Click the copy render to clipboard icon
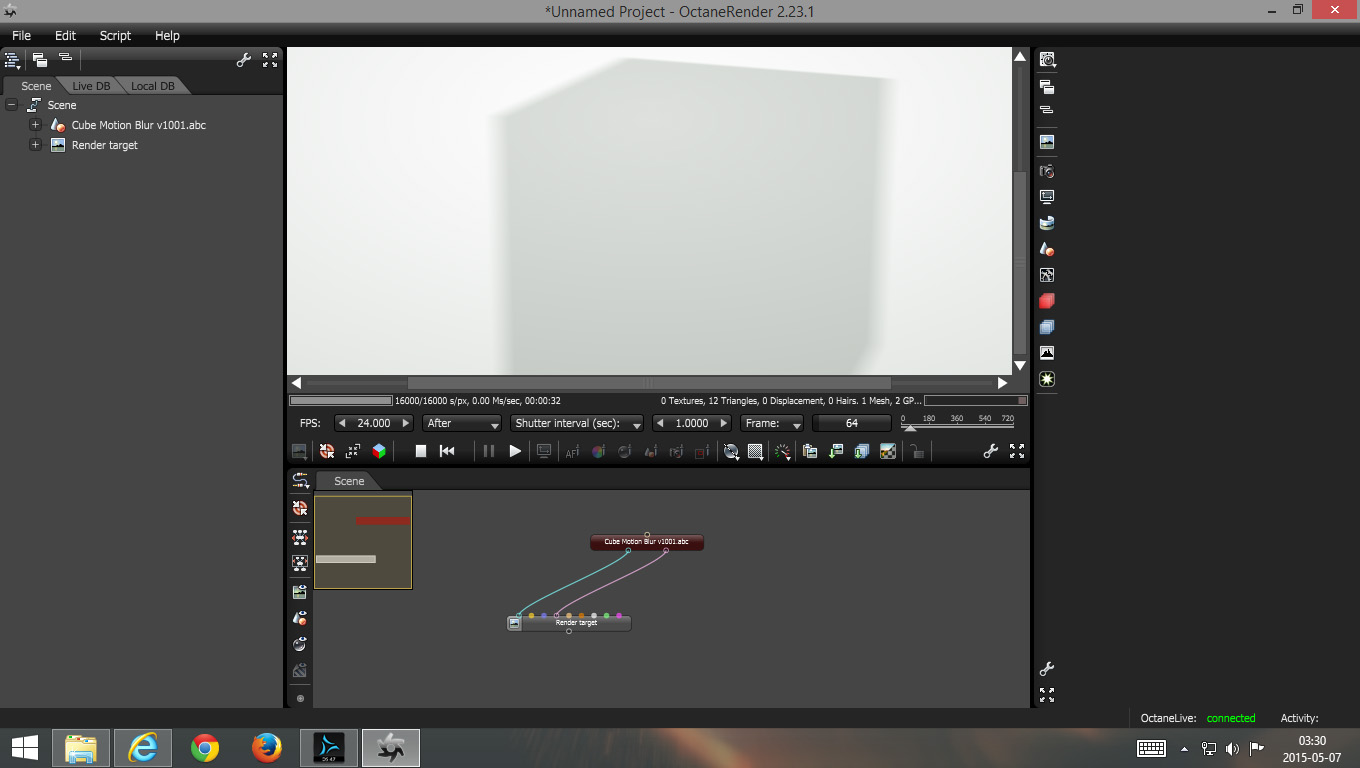 [810, 451]
